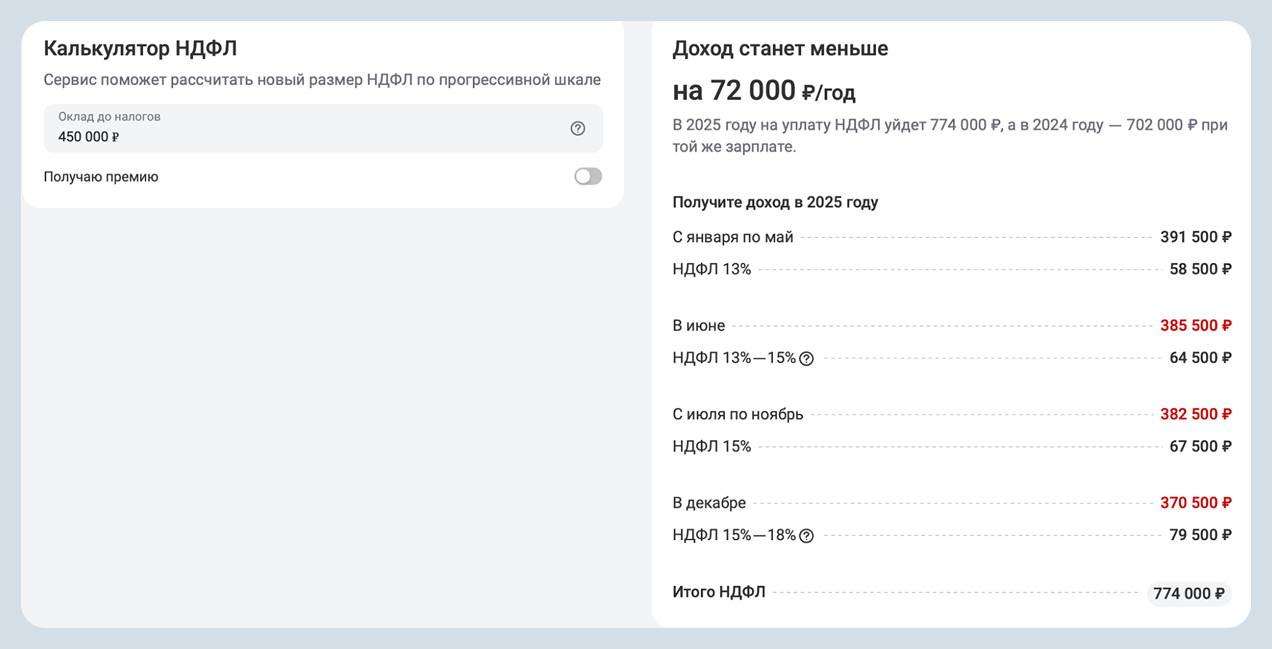Select the red 370 500 ₽ December amount
Screen dimensions: 1272x649
(1195, 503)
